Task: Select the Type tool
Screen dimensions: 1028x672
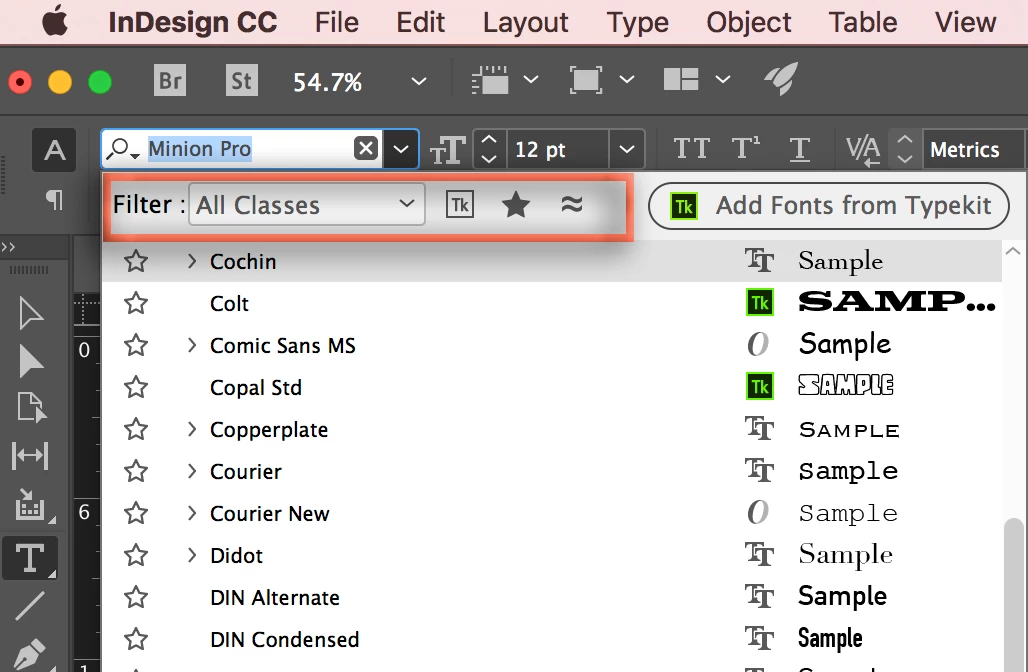Action: 30,558
